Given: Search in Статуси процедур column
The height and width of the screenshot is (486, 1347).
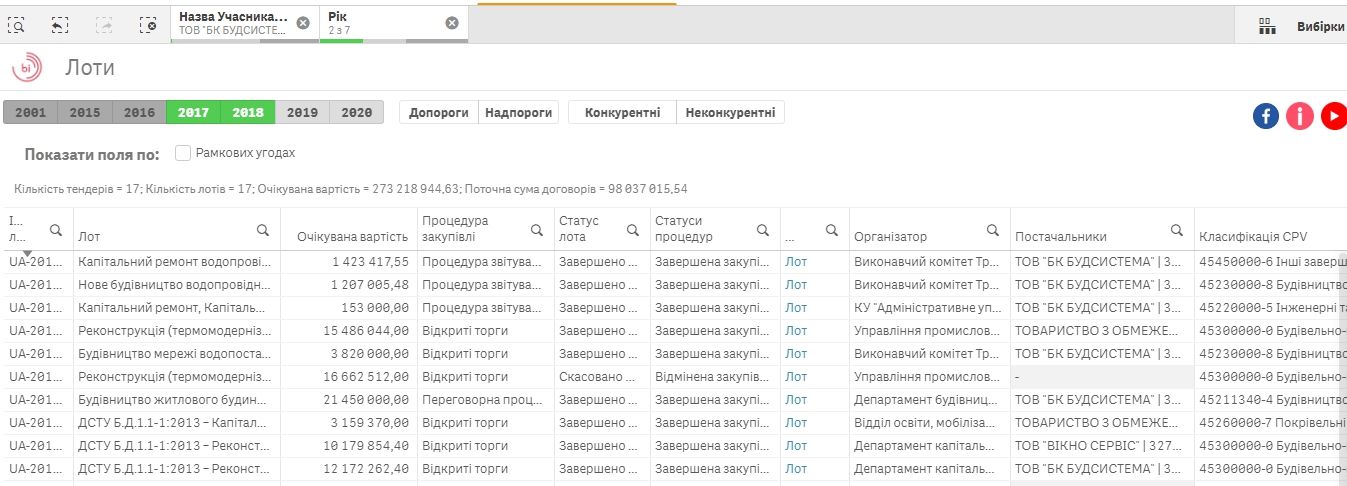Looking at the screenshot, I should (763, 230).
